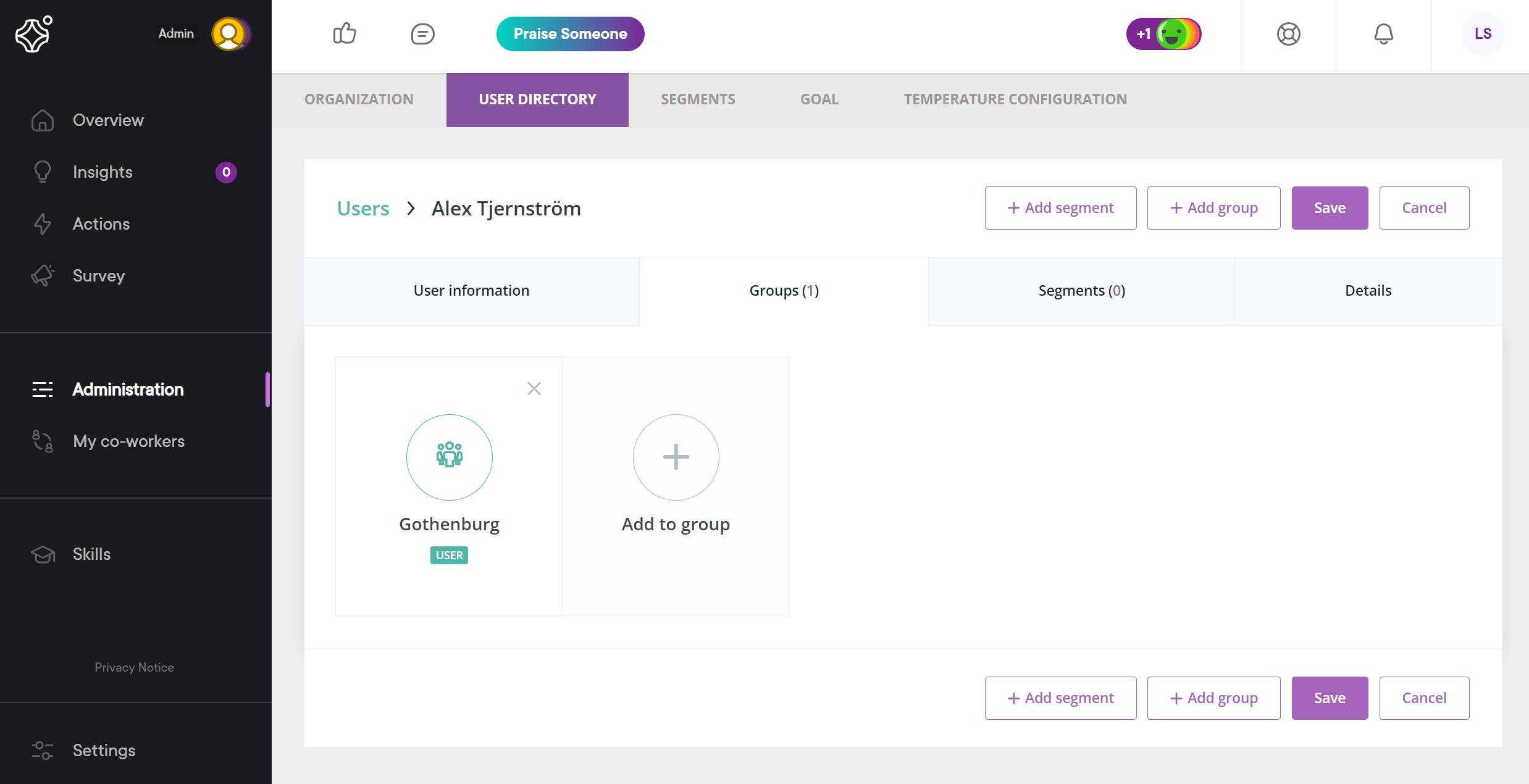
Task: Click the USER role badge
Action: (450, 555)
